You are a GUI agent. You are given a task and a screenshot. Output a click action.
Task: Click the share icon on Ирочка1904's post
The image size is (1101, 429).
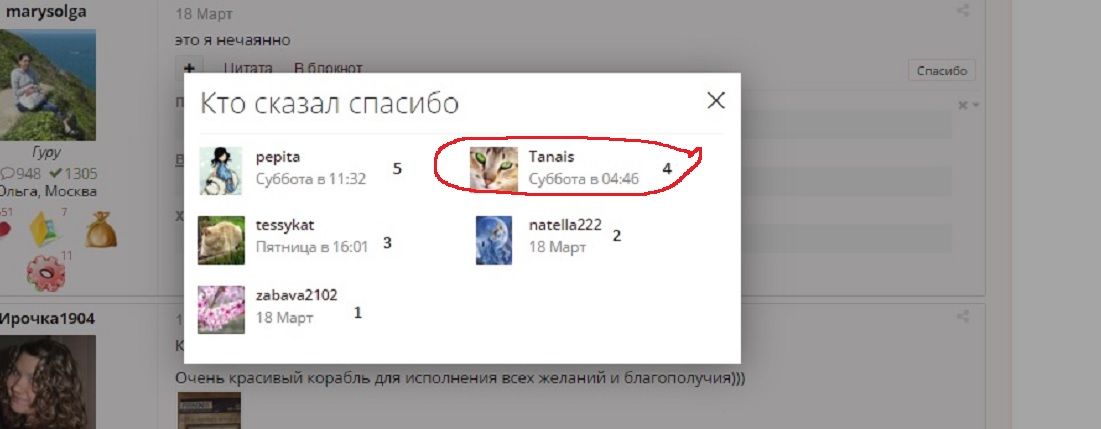(963, 317)
